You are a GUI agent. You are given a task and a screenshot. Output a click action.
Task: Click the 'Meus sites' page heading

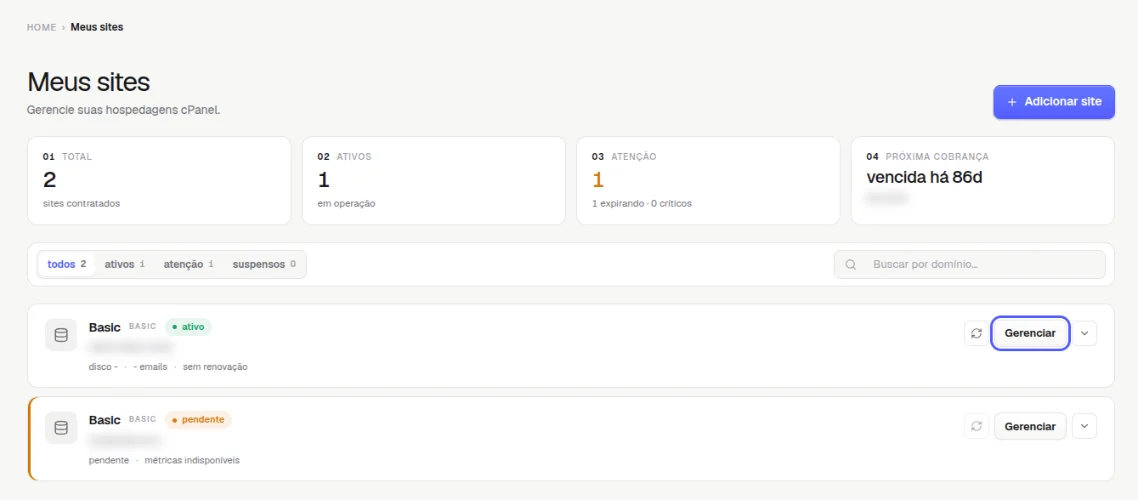(88, 82)
